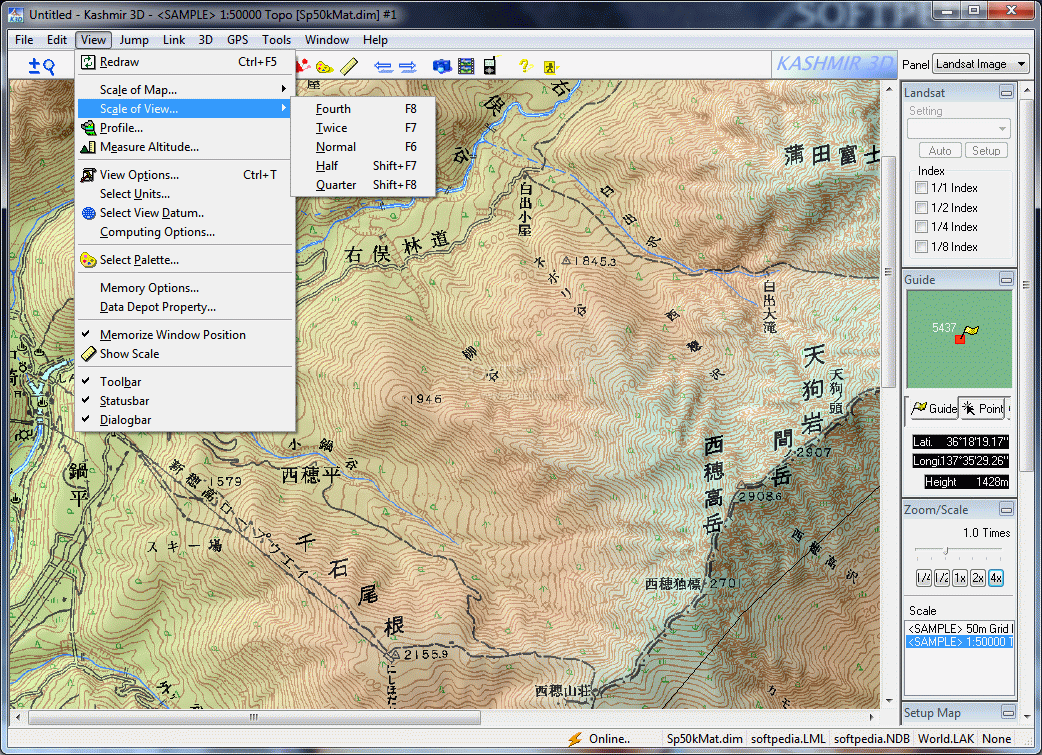Click the Profile icon in the menu
The image size is (1042, 755).
tap(88, 128)
